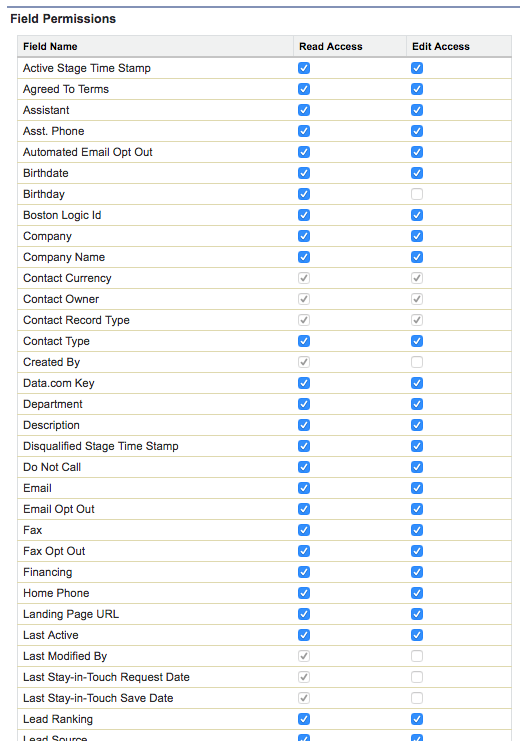Uncheck Read Access for Active Stage Time Stamp
The height and width of the screenshot is (741, 520).
click(x=304, y=68)
